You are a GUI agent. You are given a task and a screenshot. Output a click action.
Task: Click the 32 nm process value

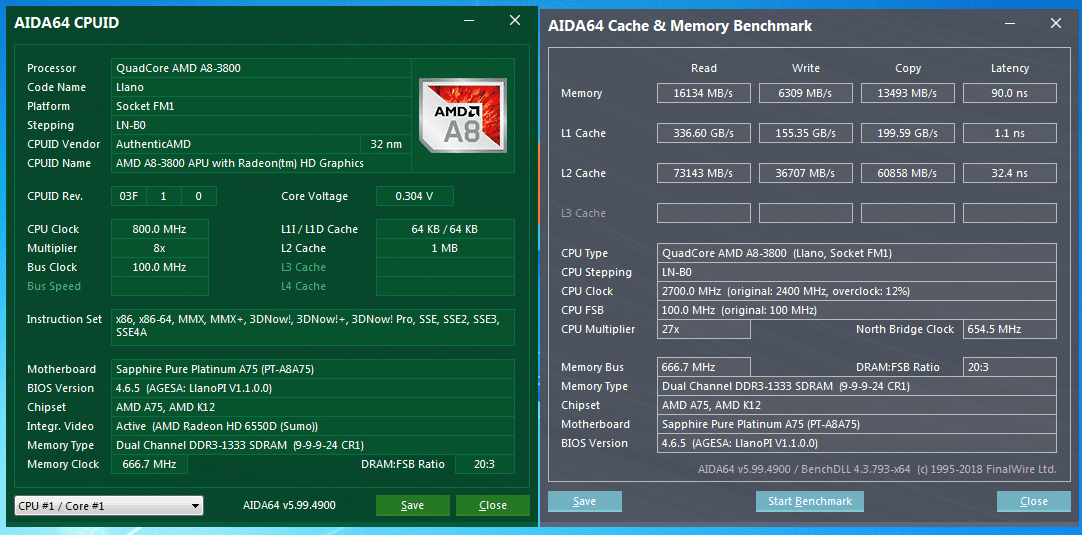pyautogui.click(x=386, y=144)
